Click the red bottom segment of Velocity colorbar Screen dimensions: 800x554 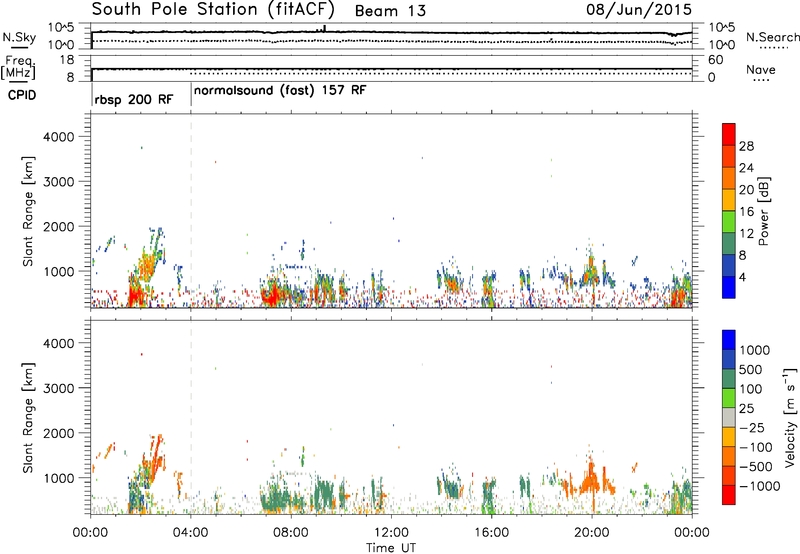(x=729, y=495)
